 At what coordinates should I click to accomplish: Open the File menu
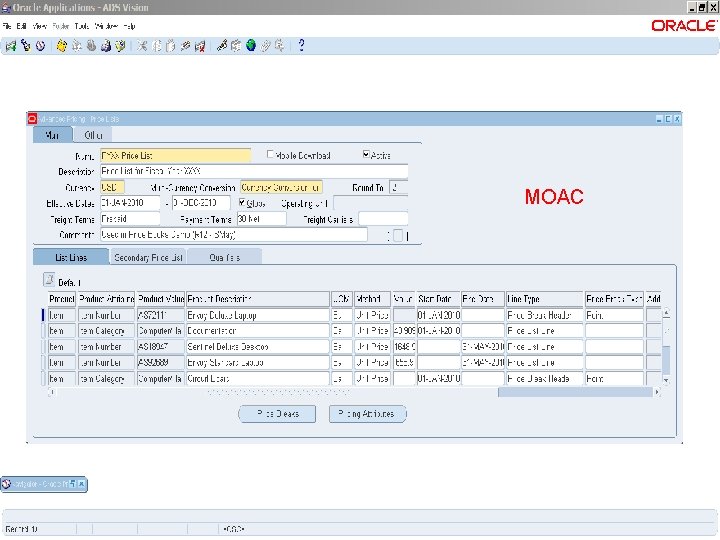point(7,26)
